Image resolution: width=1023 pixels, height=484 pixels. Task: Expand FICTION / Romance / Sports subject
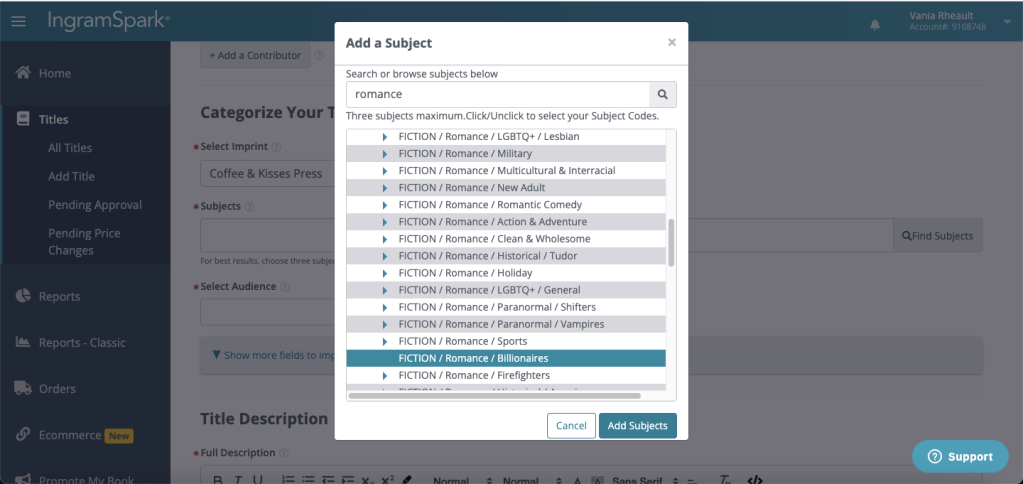pyautogui.click(x=385, y=341)
